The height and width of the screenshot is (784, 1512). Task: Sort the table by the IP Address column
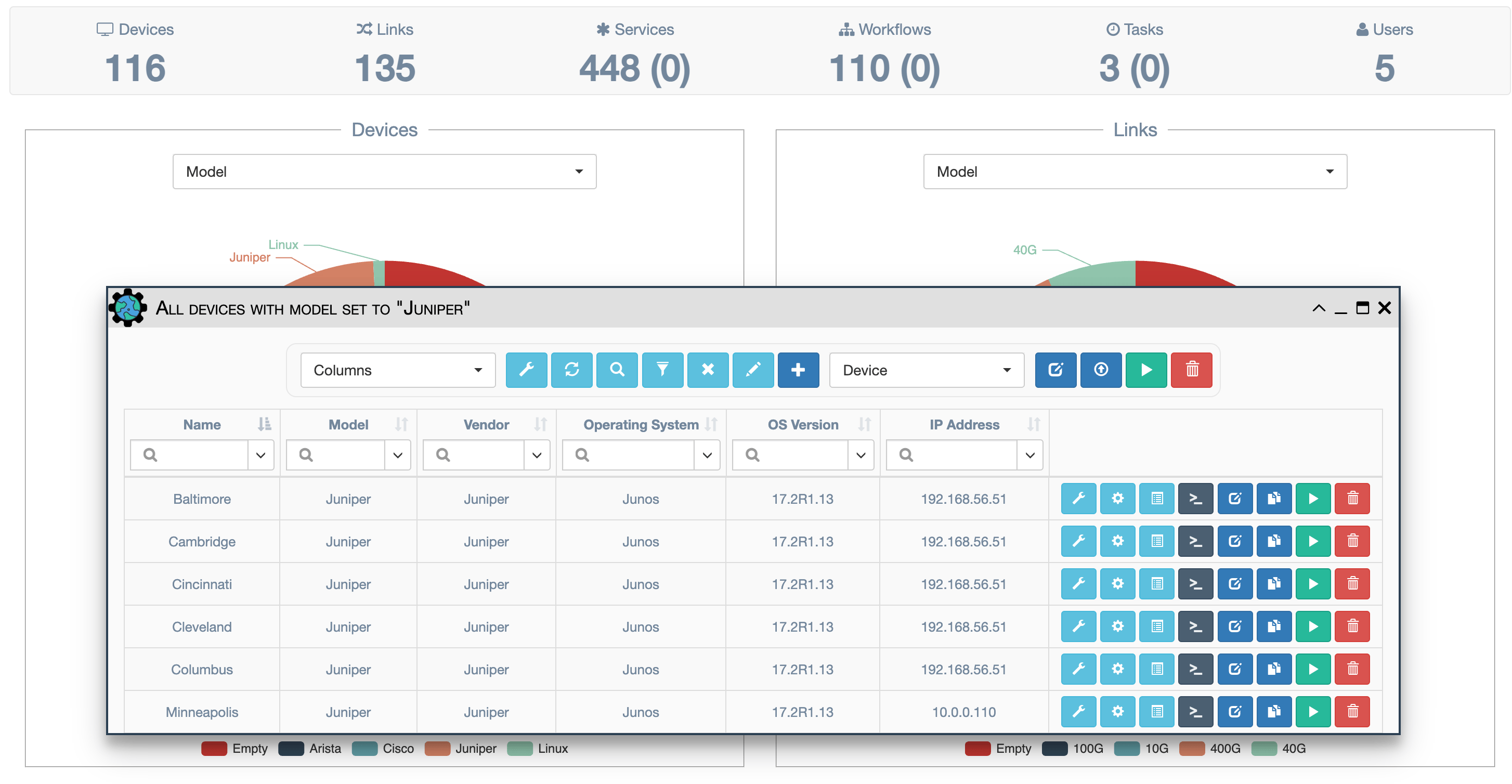pos(964,424)
